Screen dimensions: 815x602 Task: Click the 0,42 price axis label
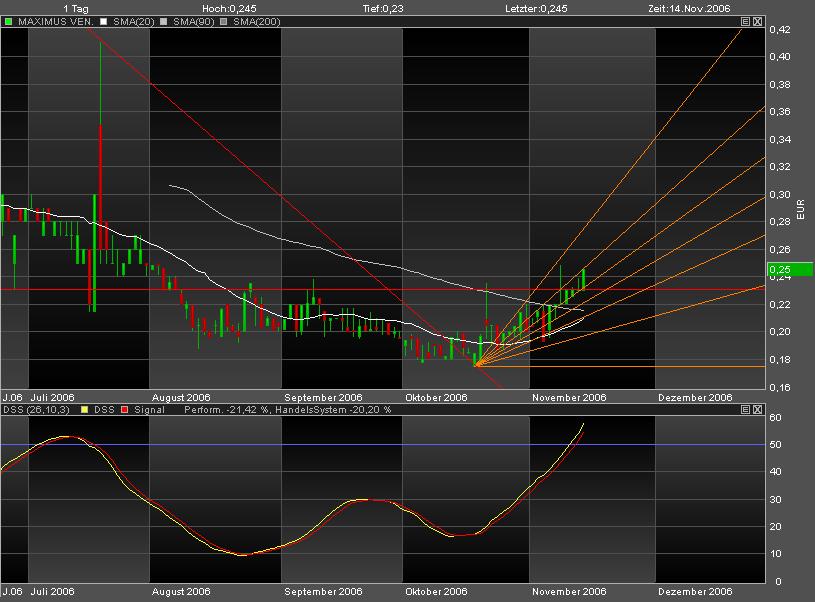780,30
